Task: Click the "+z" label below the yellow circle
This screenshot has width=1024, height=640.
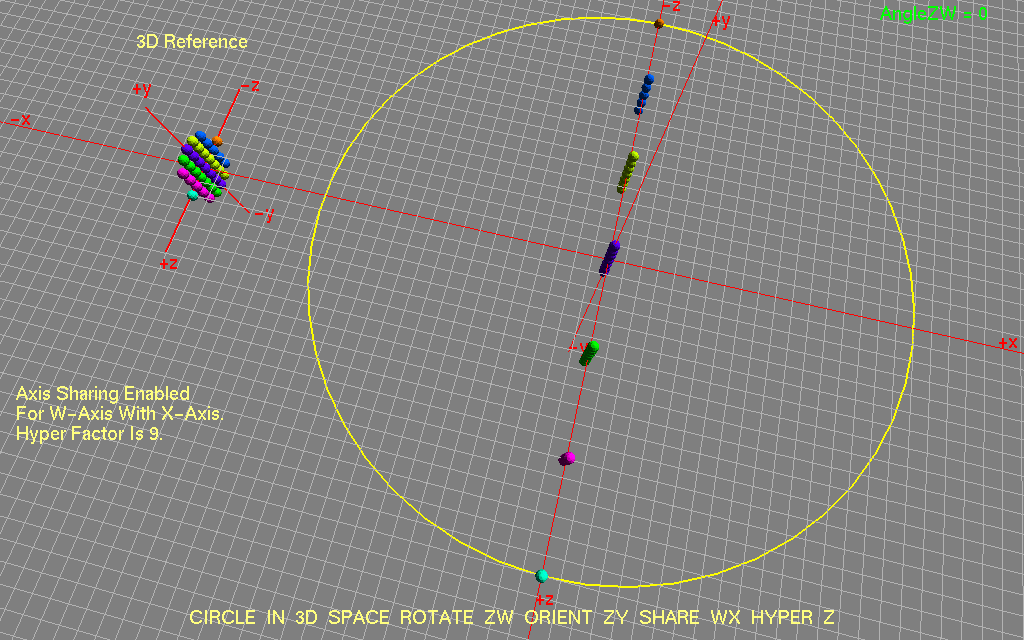Action: (x=545, y=600)
